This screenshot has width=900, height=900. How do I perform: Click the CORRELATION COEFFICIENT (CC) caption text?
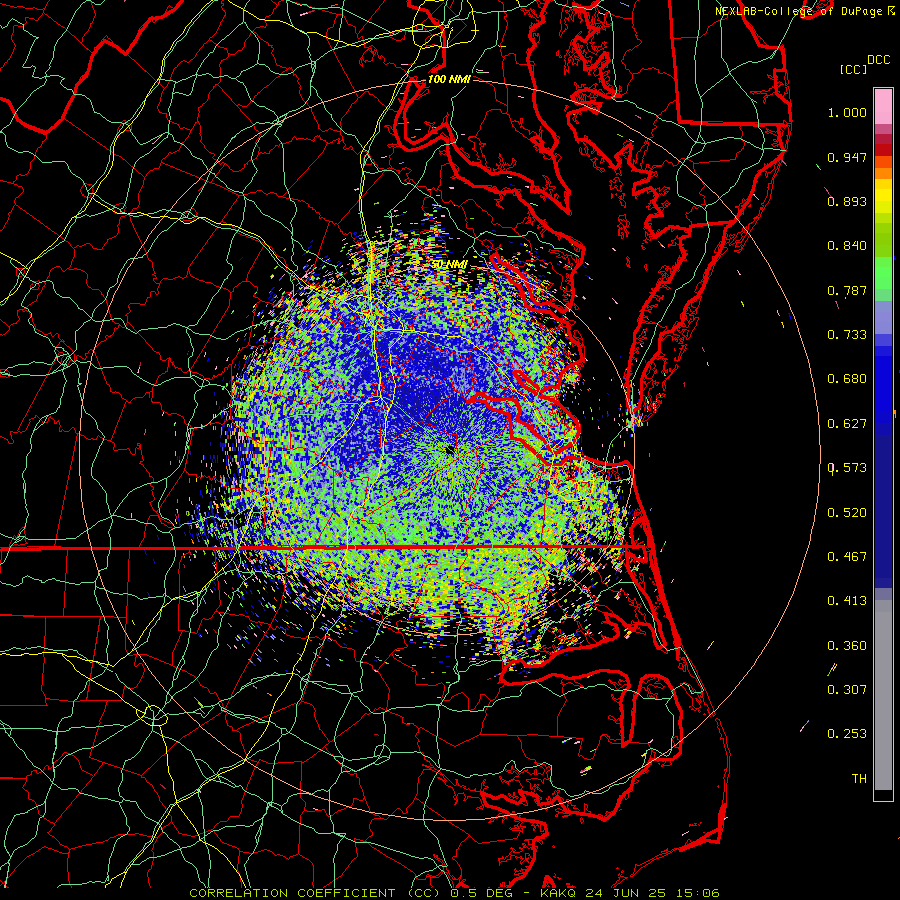317,893
